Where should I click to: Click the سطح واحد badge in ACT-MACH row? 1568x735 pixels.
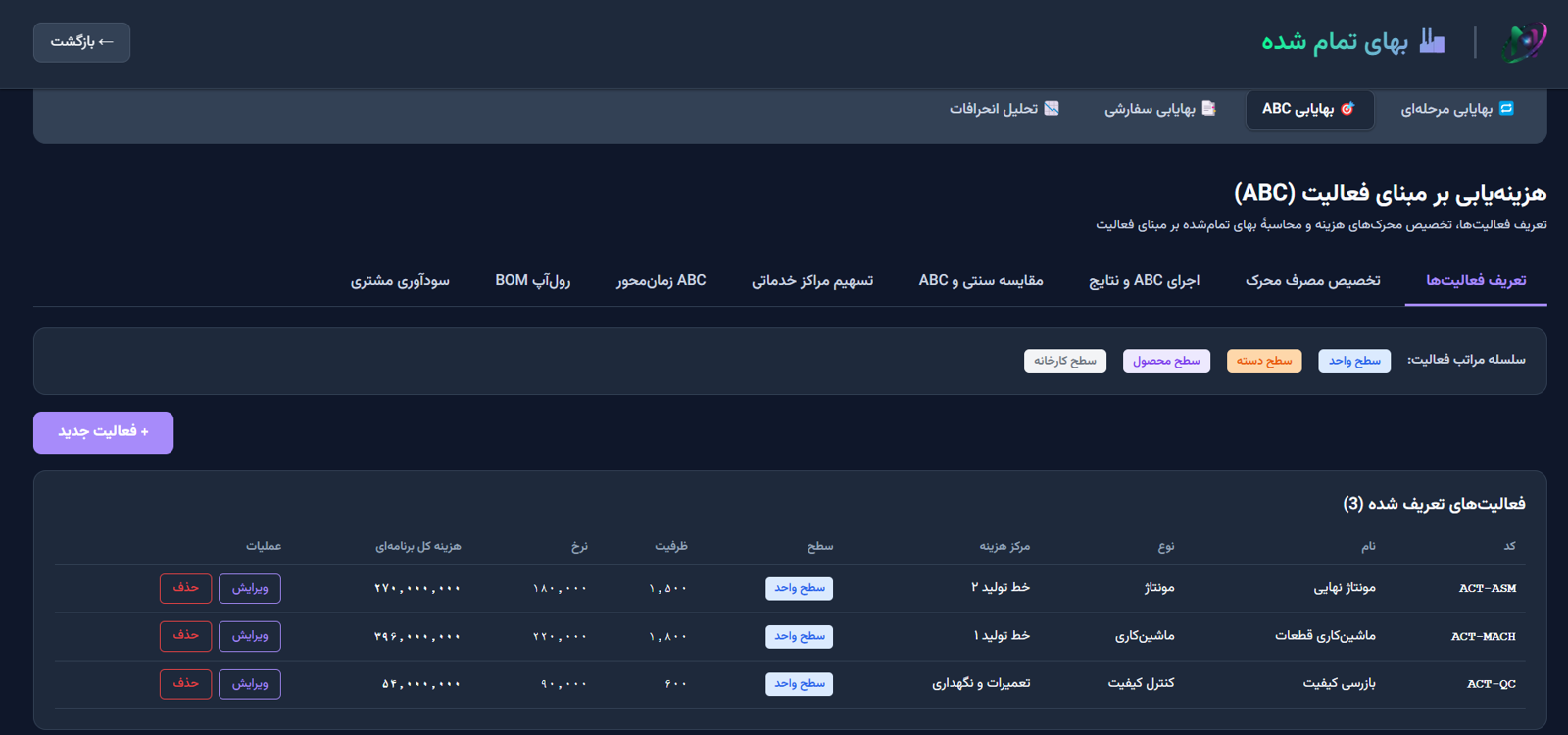[800, 637]
